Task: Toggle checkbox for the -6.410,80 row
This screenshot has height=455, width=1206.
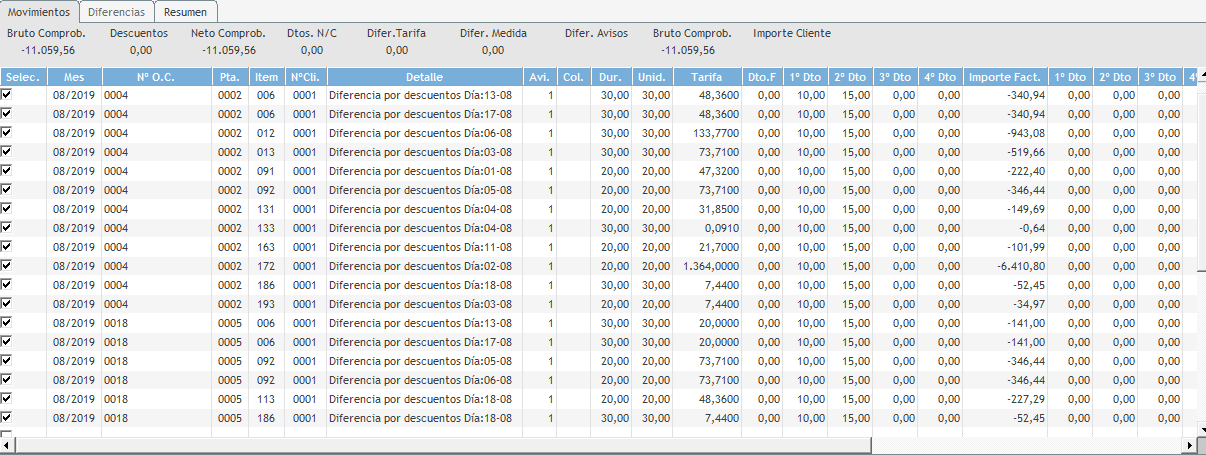Action: click(7, 265)
